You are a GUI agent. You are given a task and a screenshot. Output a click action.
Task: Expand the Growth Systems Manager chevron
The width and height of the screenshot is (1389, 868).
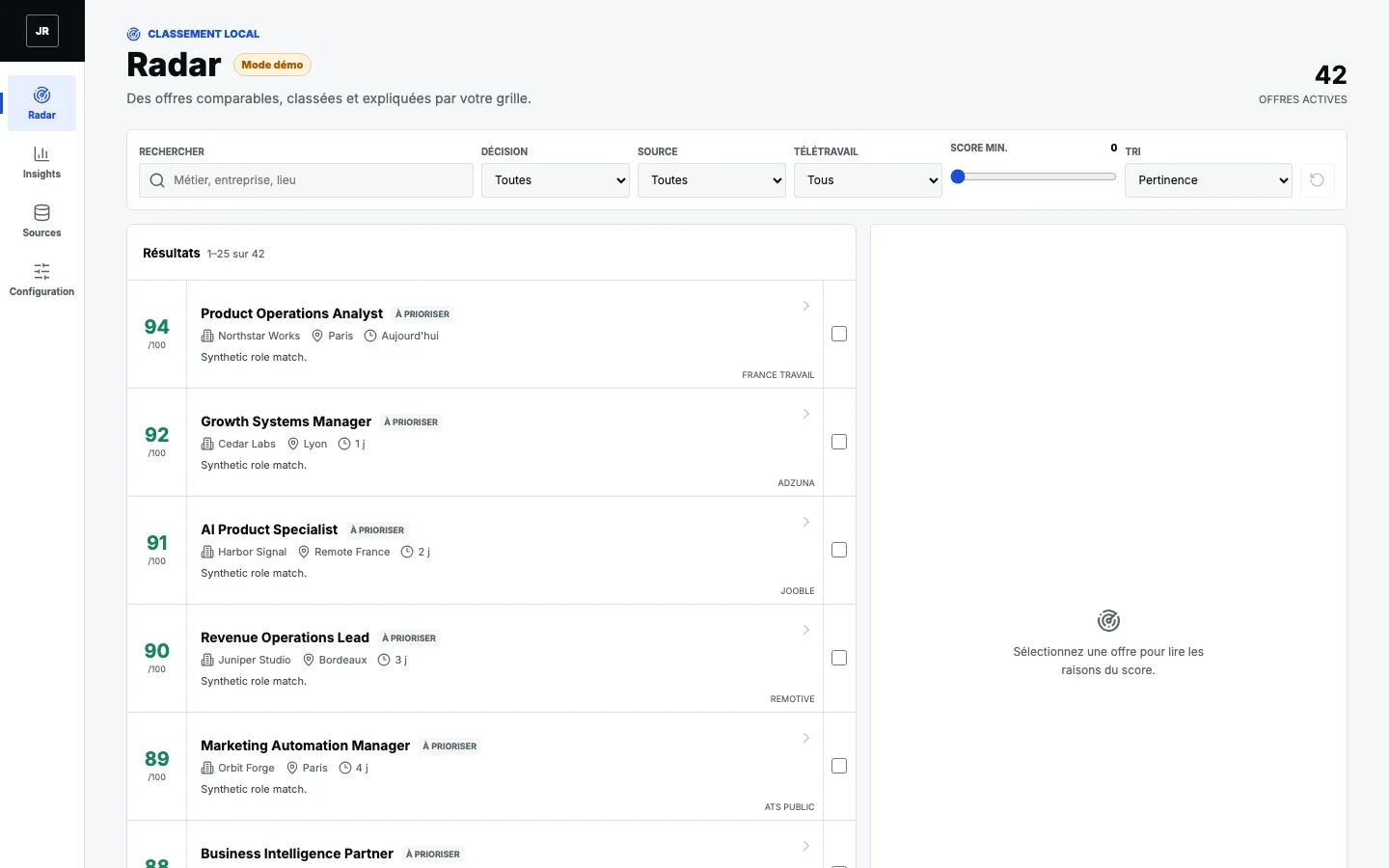[x=806, y=414]
